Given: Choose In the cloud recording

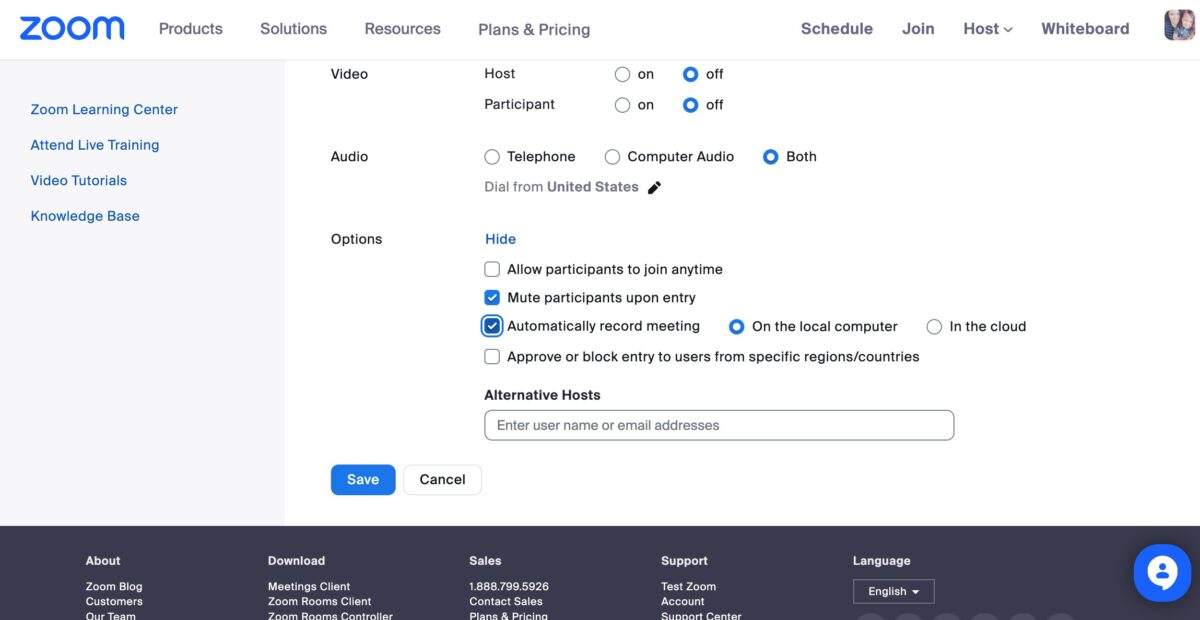Looking at the screenshot, I should click(934, 327).
